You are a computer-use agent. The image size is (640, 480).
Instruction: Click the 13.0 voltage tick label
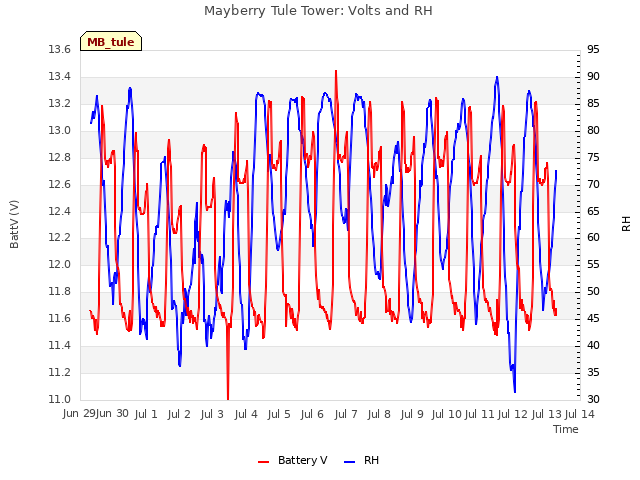point(60,130)
